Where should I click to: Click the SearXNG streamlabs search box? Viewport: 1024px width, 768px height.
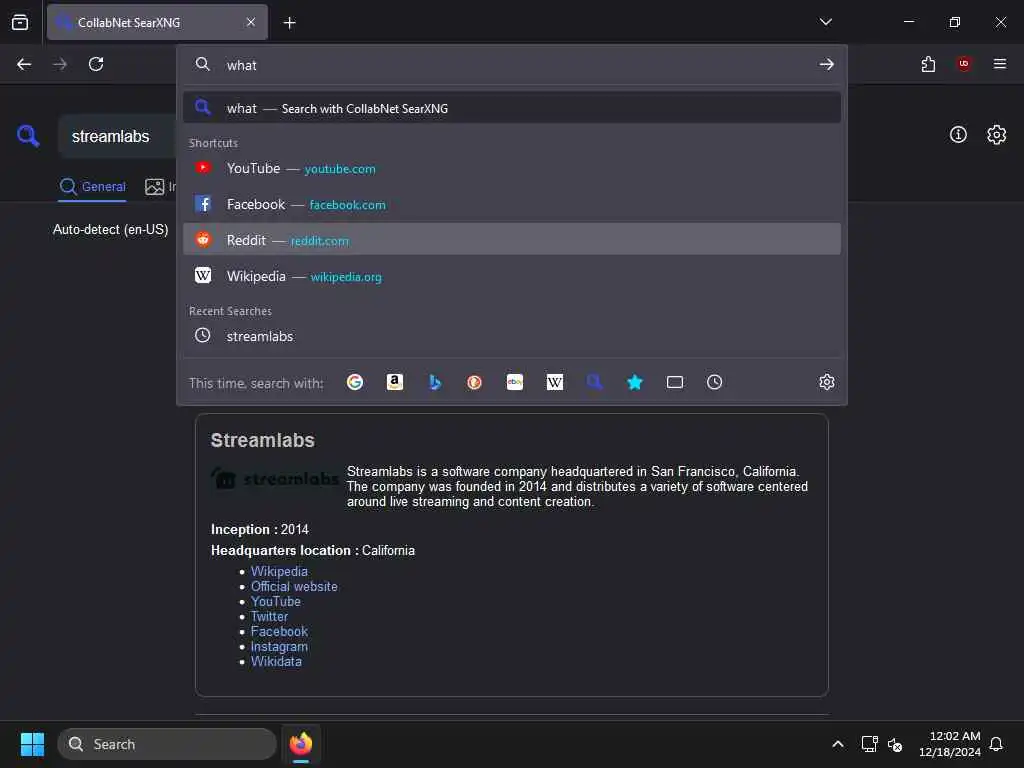pos(118,136)
